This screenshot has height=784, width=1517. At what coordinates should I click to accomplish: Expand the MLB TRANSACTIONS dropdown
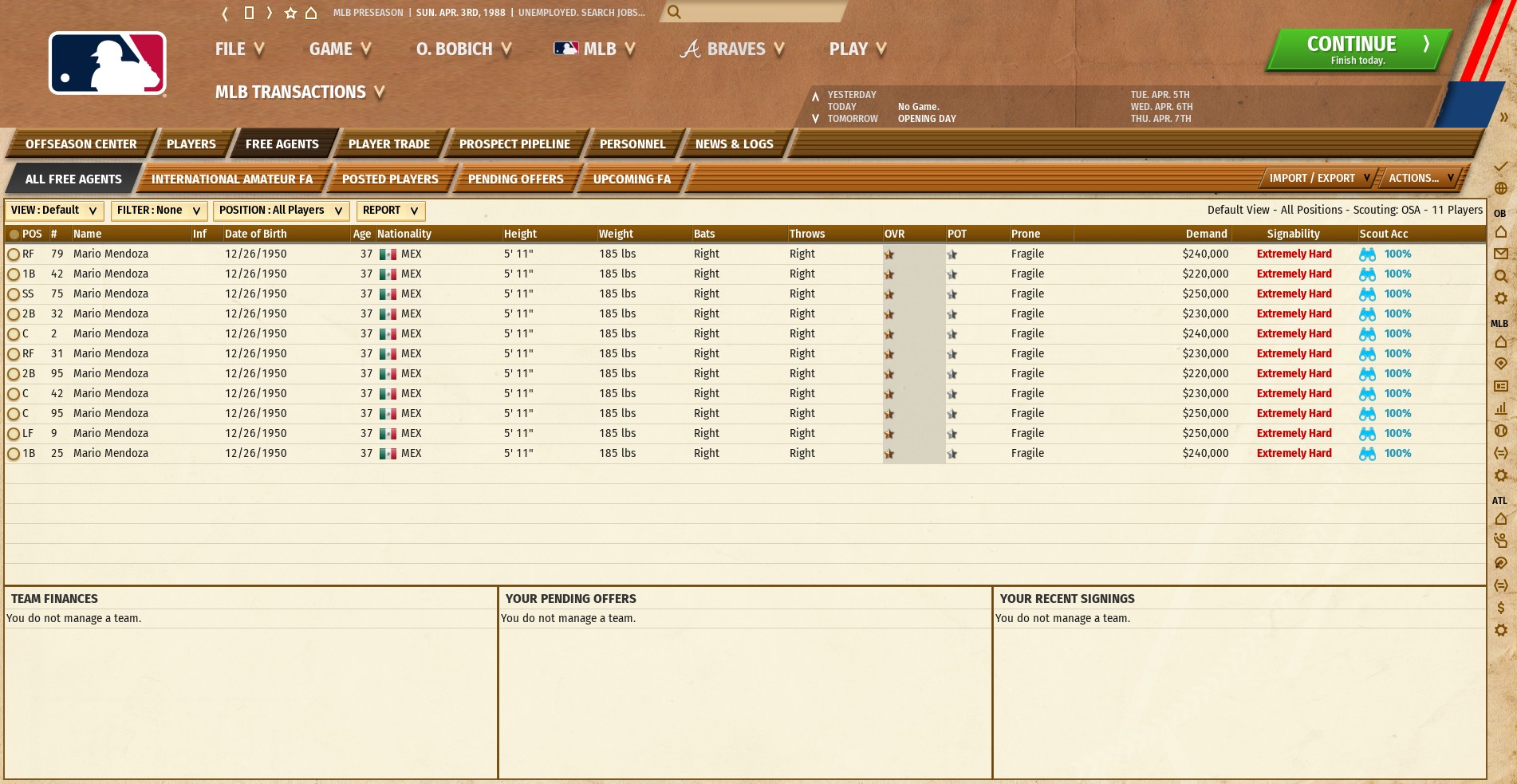tap(300, 92)
